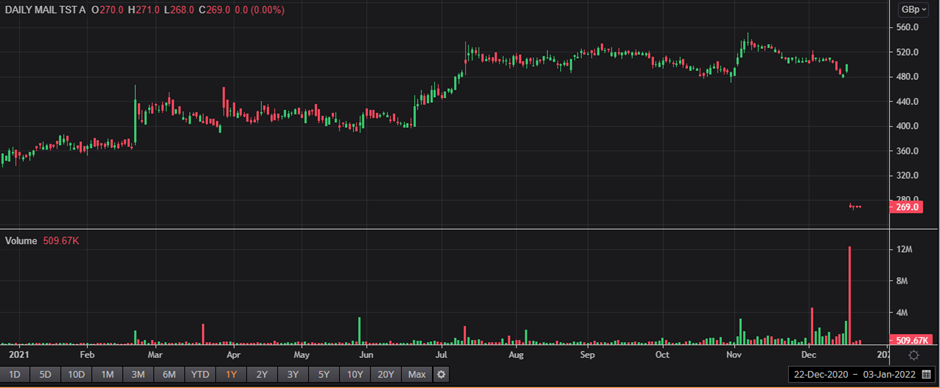Click the May time axis label
Image resolution: width=940 pixels, height=388 pixels.
(302, 354)
